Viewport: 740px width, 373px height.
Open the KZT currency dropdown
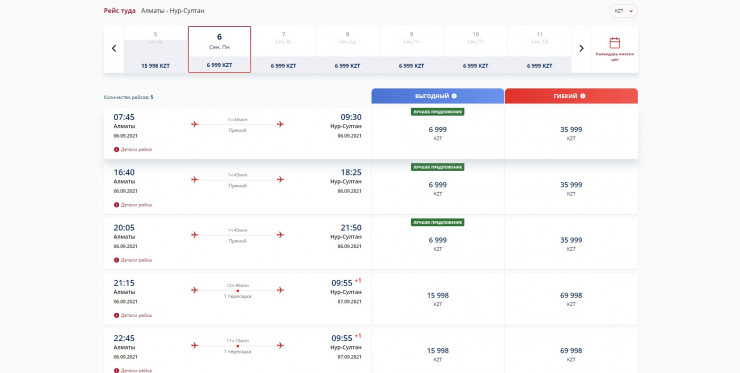click(623, 11)
